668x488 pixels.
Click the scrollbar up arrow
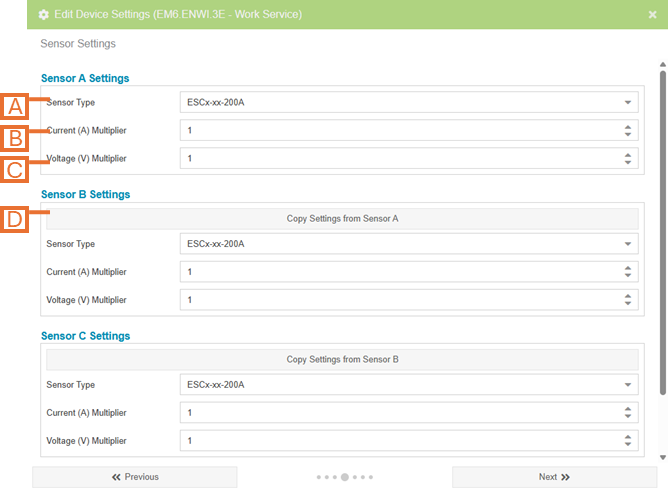663,65
